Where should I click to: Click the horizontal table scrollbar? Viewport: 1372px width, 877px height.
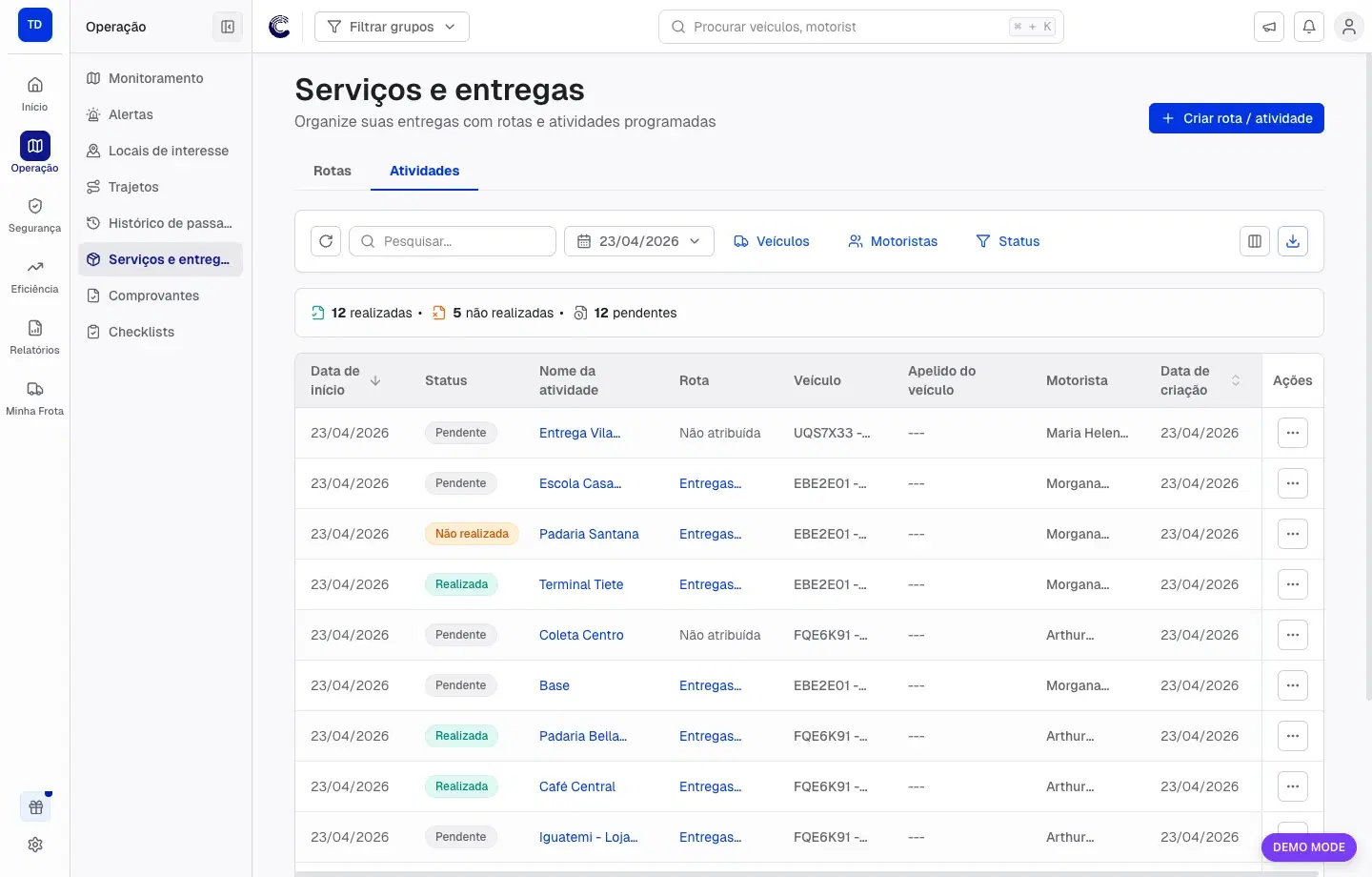coord(807,873)
